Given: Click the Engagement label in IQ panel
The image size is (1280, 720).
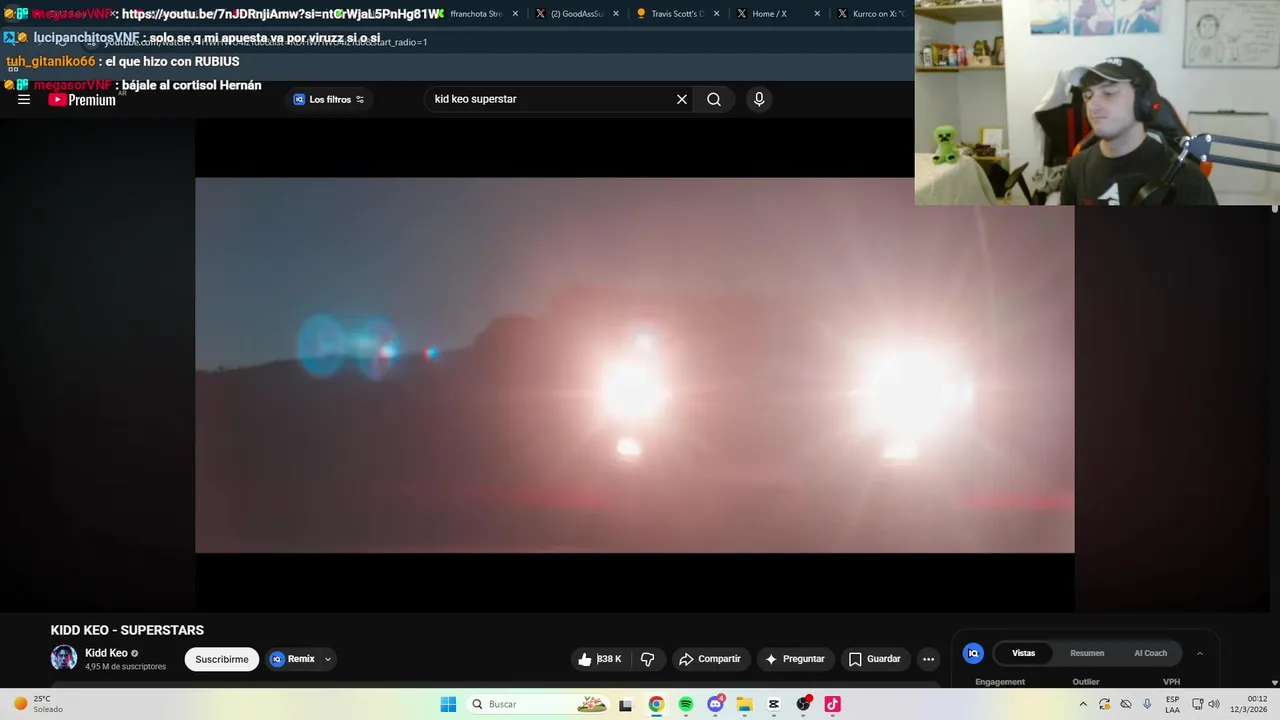Looking at the screenshot, I should click(x=1000, y=682).
